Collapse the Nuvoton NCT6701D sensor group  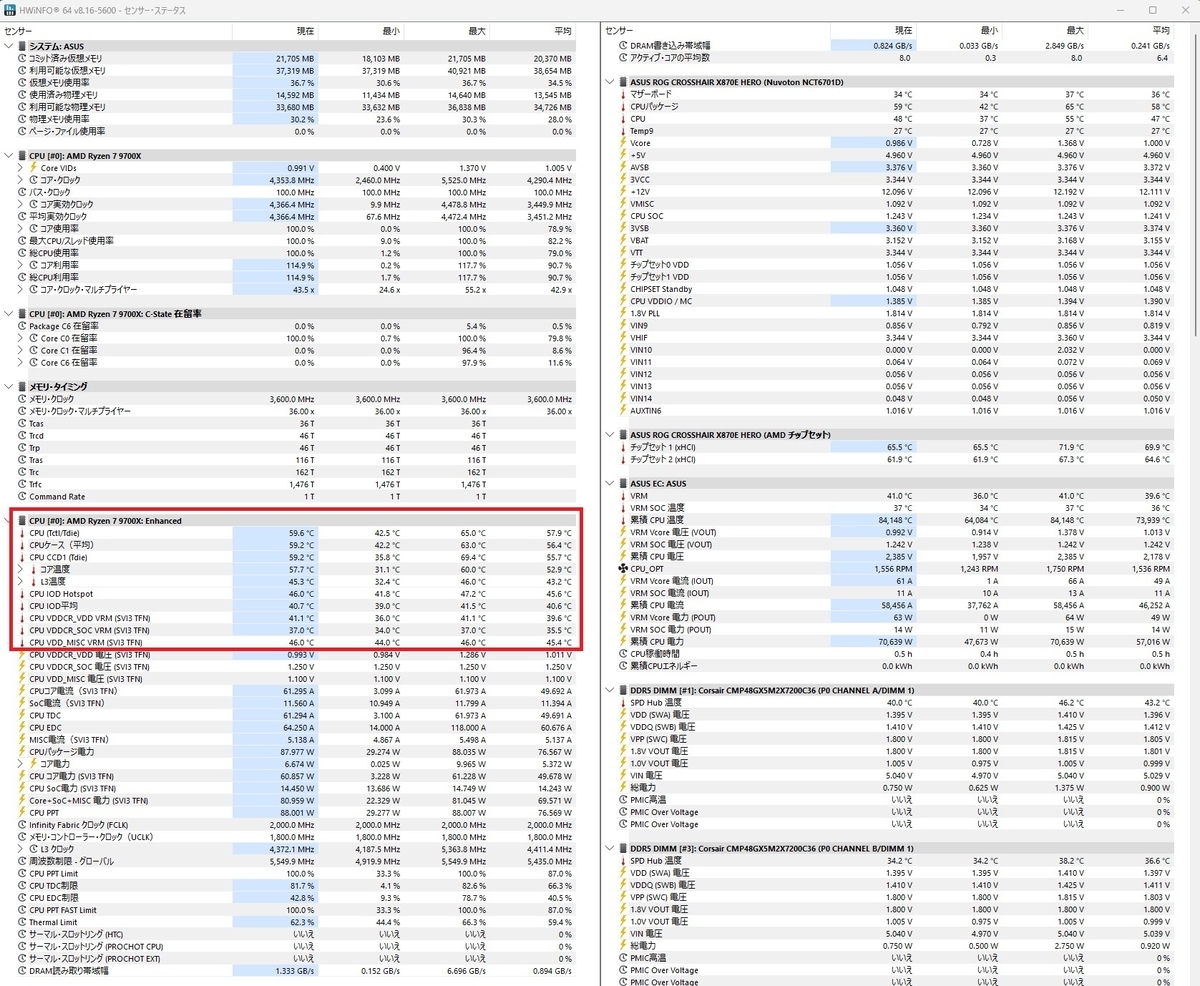pyautogui.click(x=610, y=82)
